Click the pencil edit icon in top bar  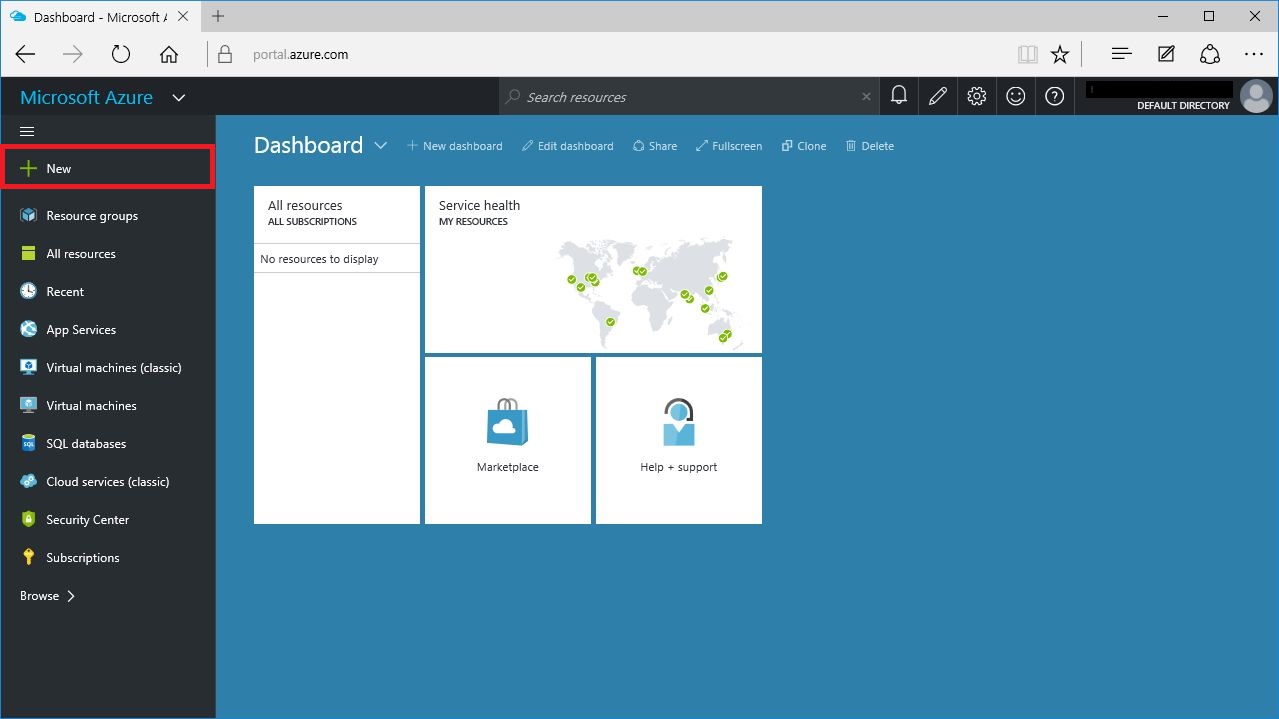click(938, 96)
